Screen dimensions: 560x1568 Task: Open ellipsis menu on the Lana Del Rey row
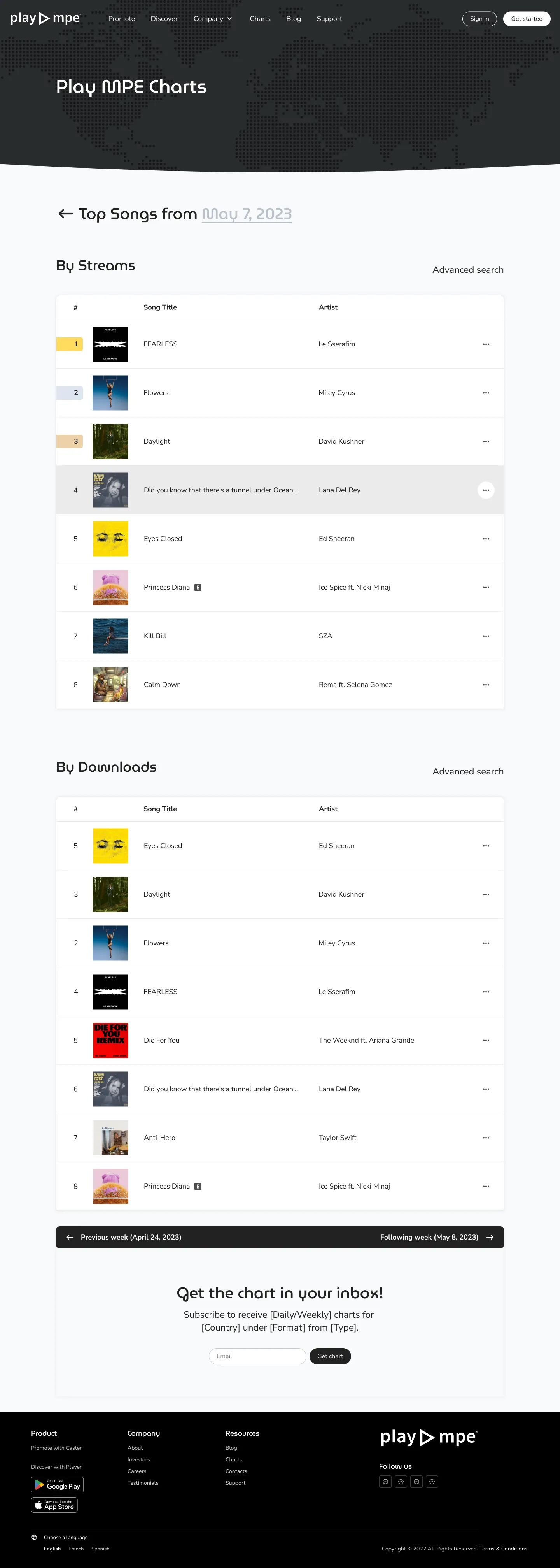click(486, 490)
